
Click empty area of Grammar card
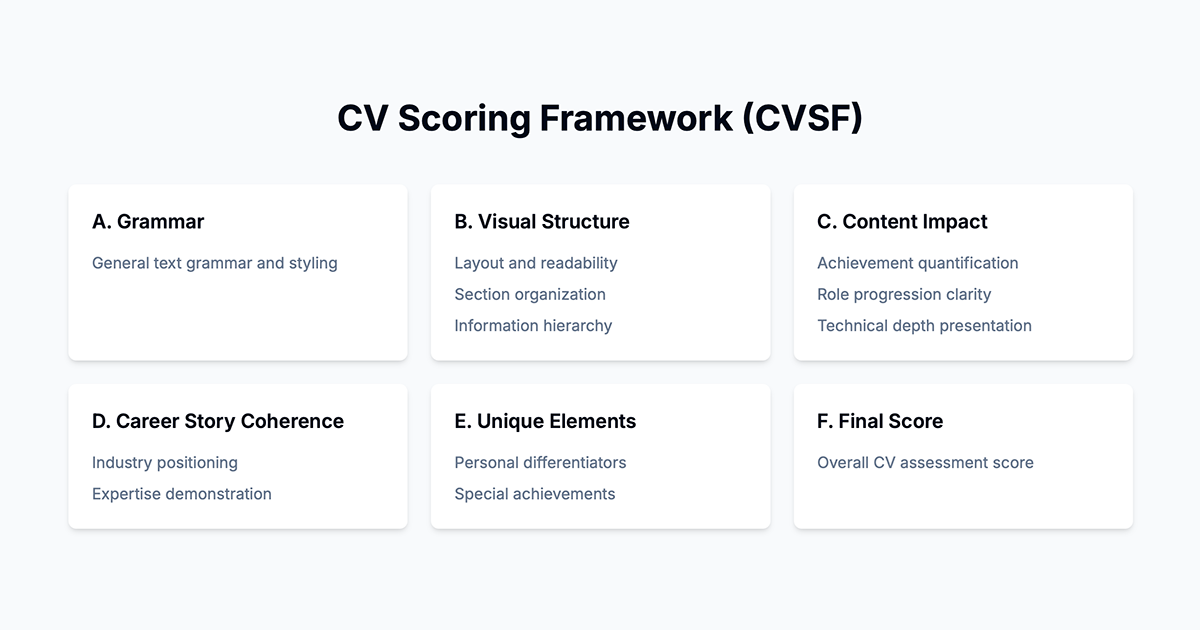(238, 315)
